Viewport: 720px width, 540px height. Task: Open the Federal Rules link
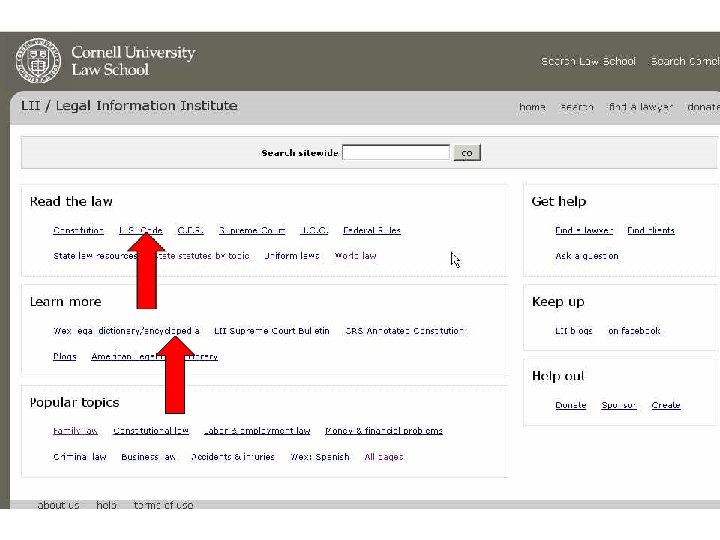372,230
